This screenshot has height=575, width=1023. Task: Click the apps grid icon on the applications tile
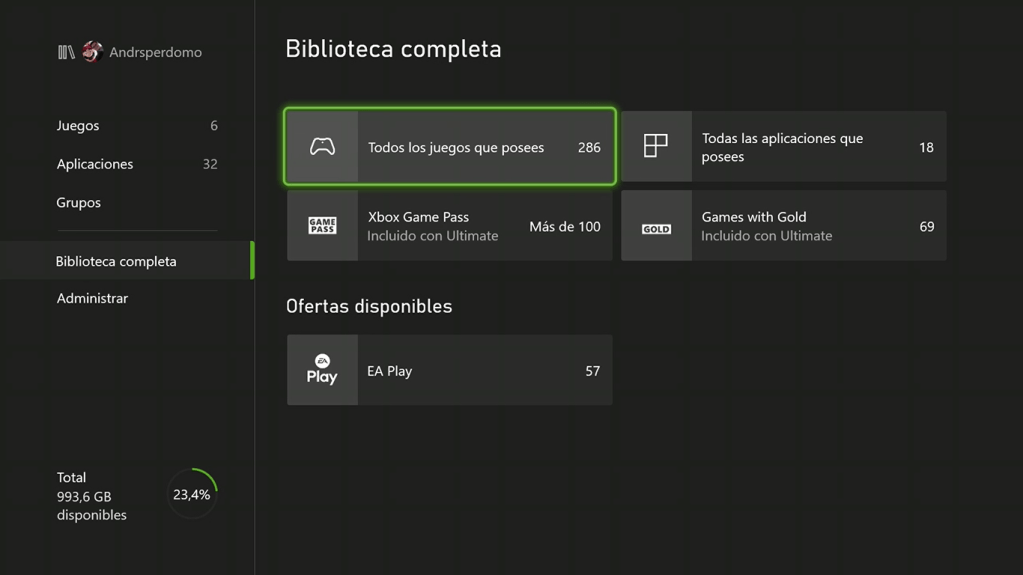pyautogui.click(x=656, y=146)
